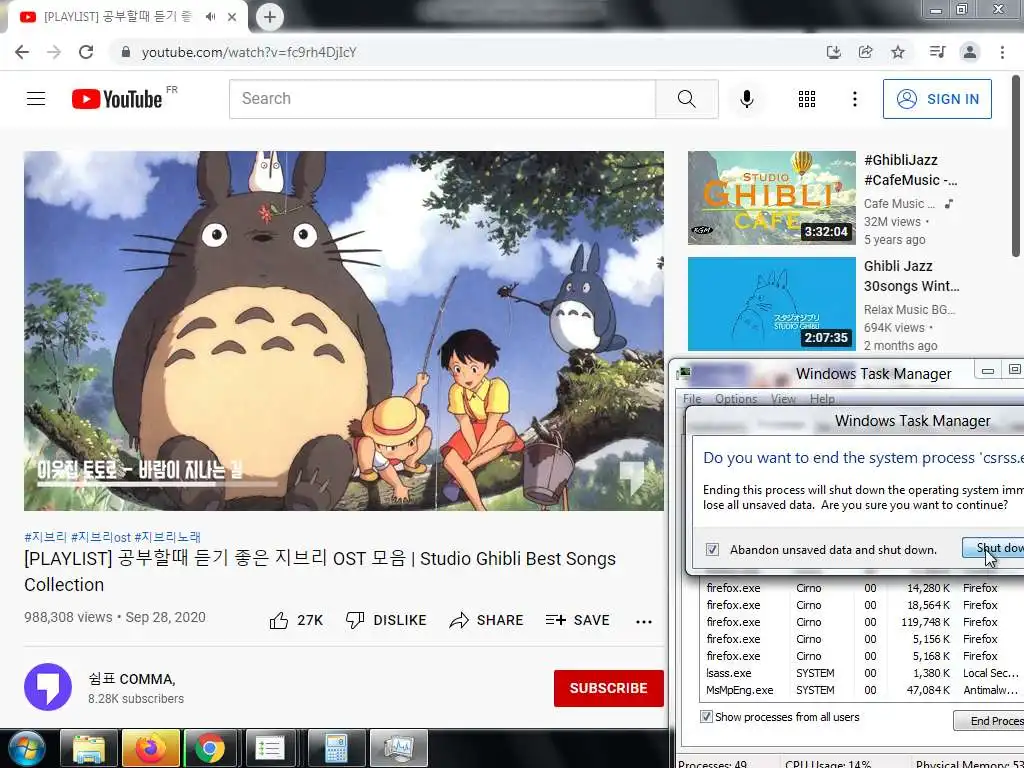Screen dimensions: 1024x768
Task: Open the Studio Ghibli Cafe video thumbnail
Action: (x=771, y=198)
